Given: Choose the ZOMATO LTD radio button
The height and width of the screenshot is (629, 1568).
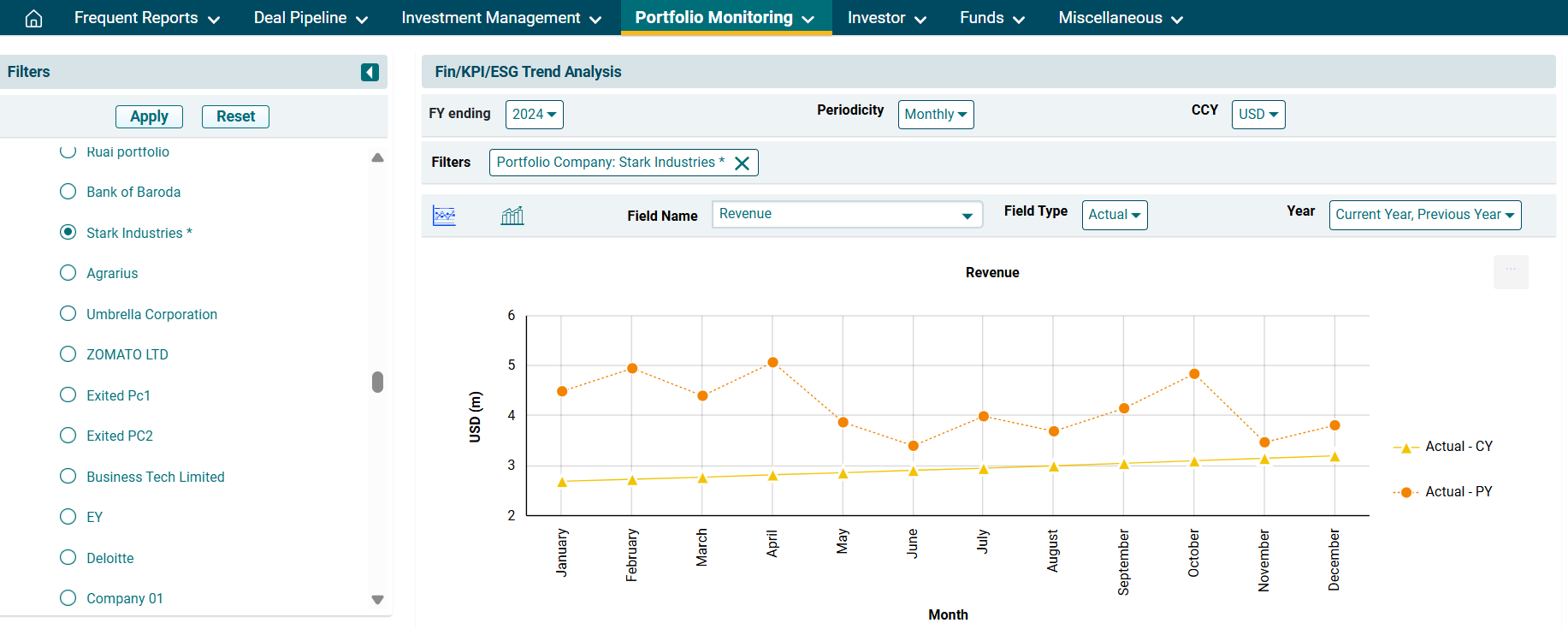Looking at the screenshot, I should tap(68, 354).
